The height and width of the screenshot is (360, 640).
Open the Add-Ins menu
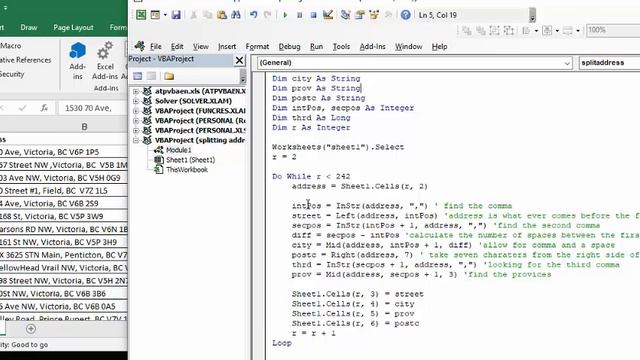pyautogui.click(x=372, y=47)
